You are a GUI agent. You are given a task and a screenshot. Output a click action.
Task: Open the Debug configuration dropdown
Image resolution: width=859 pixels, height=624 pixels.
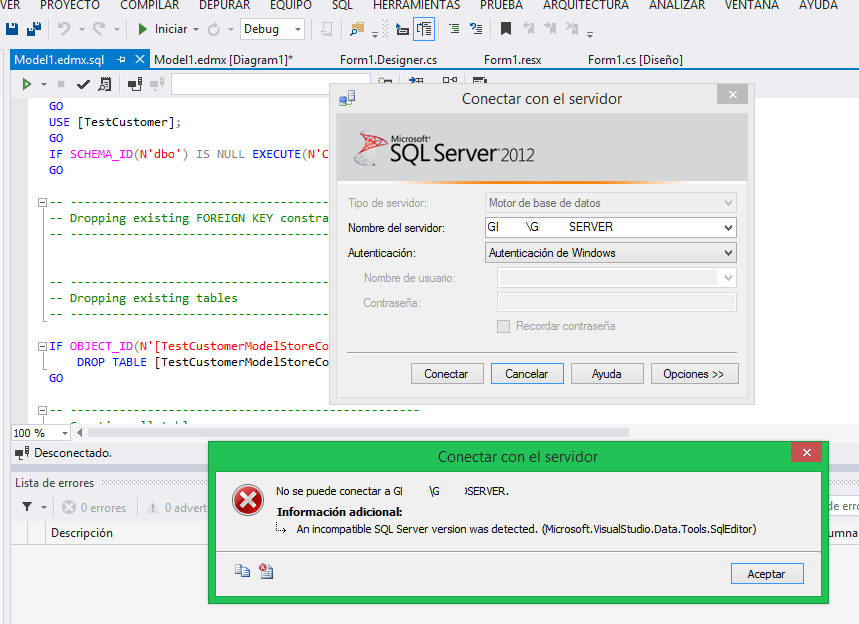point(298,29)
